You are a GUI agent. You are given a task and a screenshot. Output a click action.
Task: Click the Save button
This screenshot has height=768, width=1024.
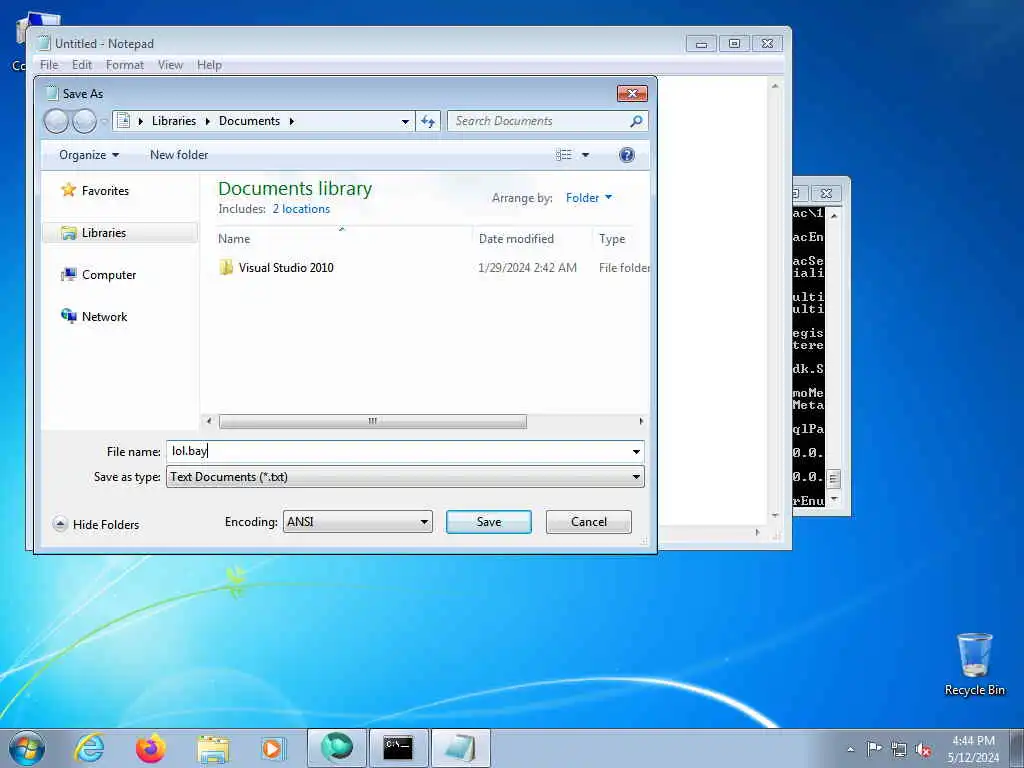488,522
